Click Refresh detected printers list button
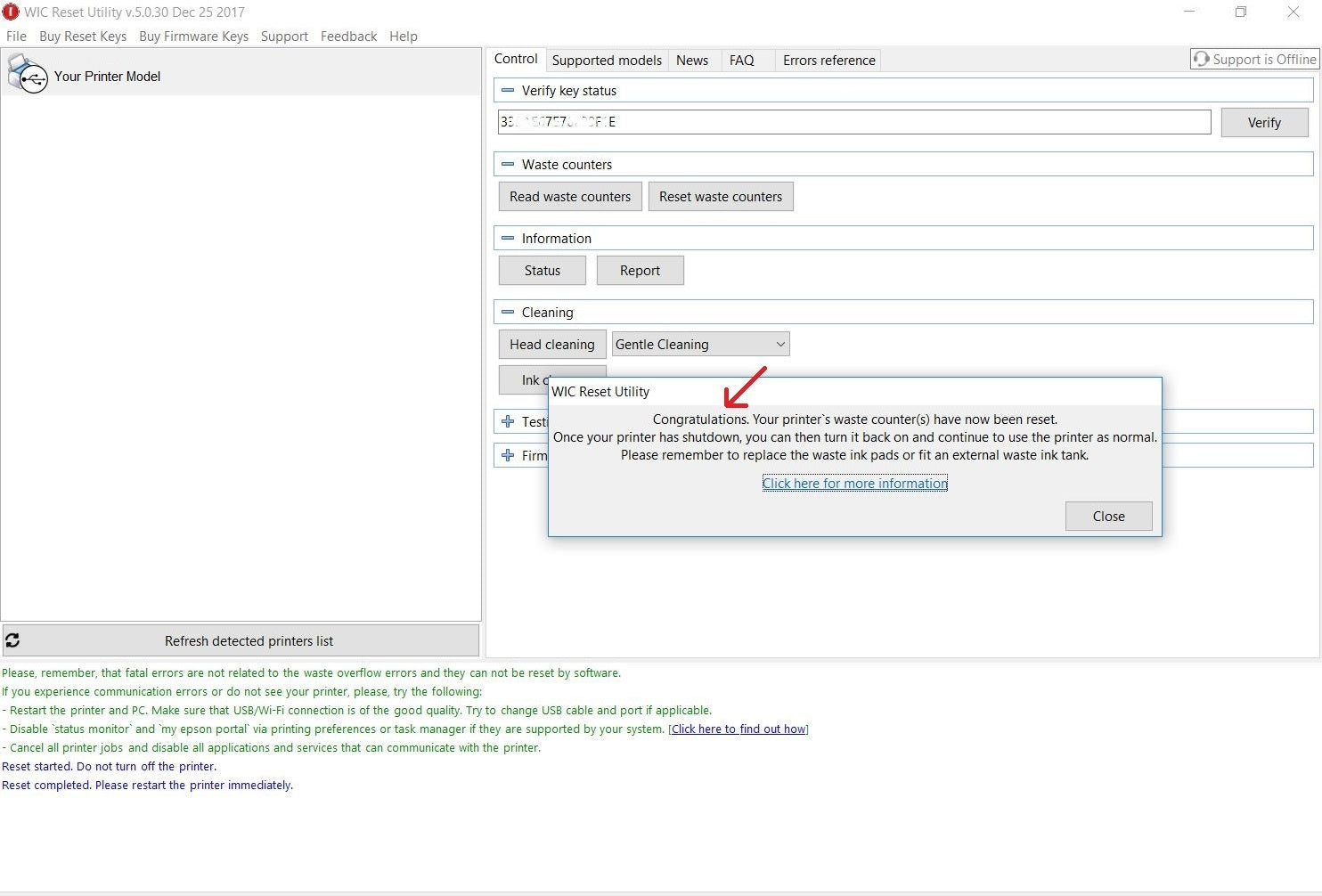 pyautogui.click(x=241, y=640)
